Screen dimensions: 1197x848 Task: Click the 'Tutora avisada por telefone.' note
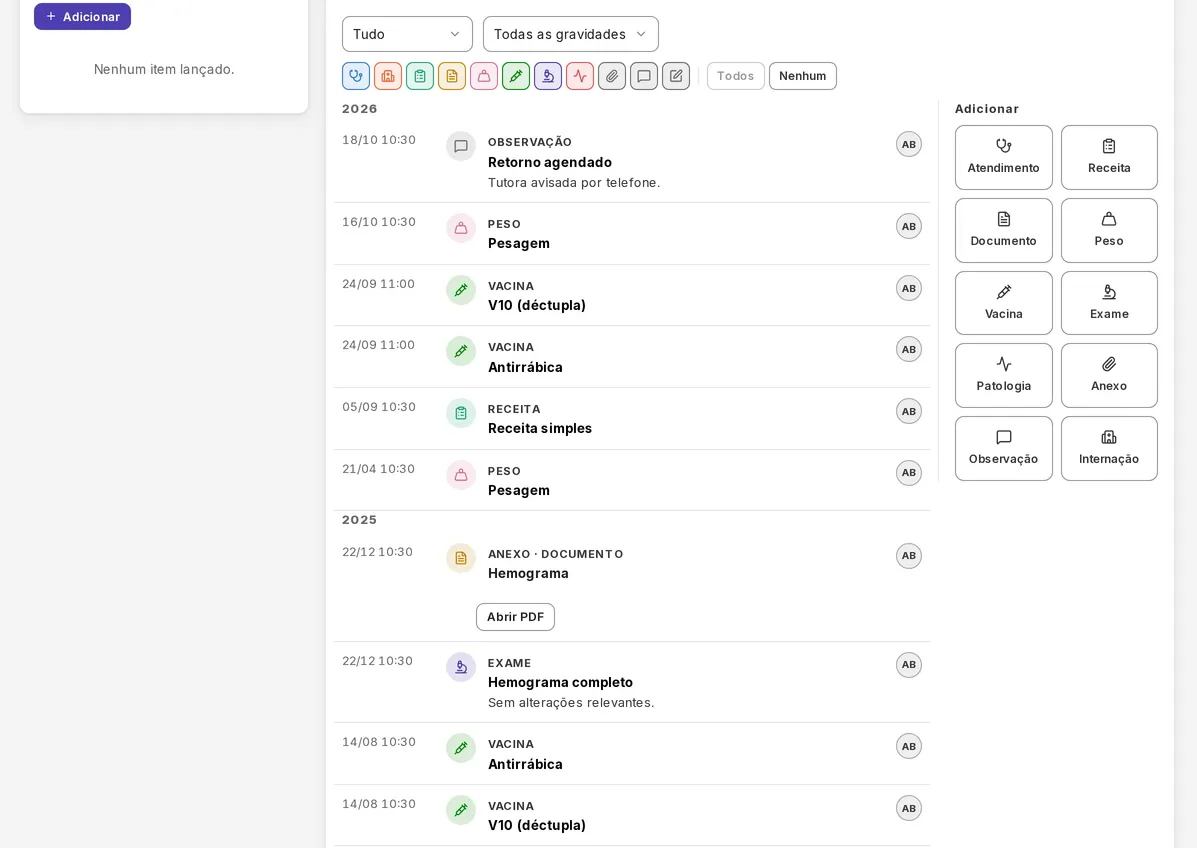click(x=574, y=182)
